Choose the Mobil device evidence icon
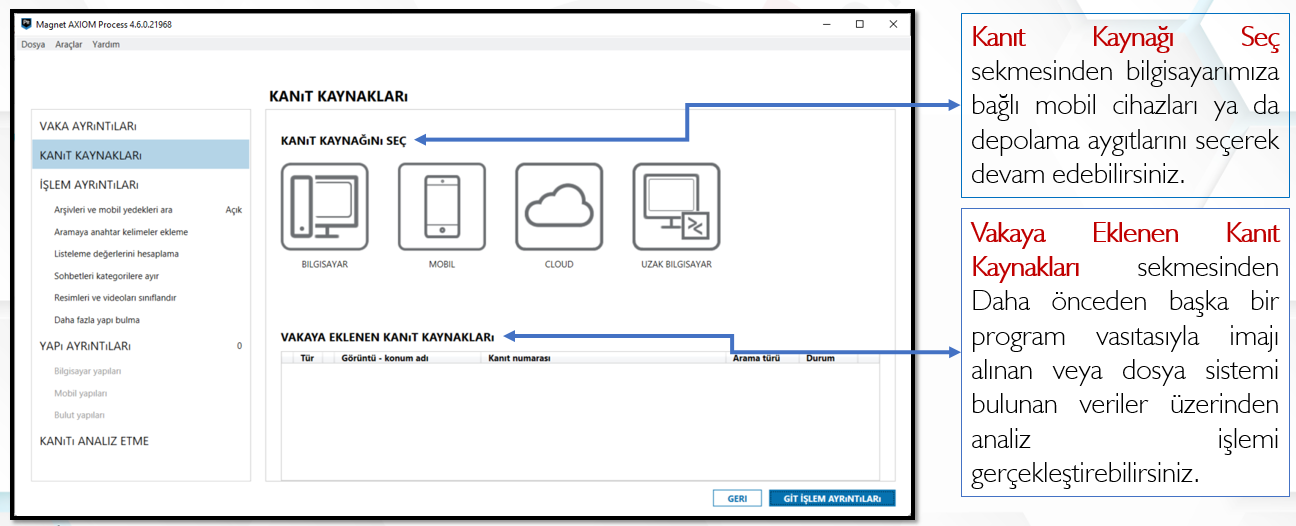Viewport: 1296px width, 526px height. point(441,206)
